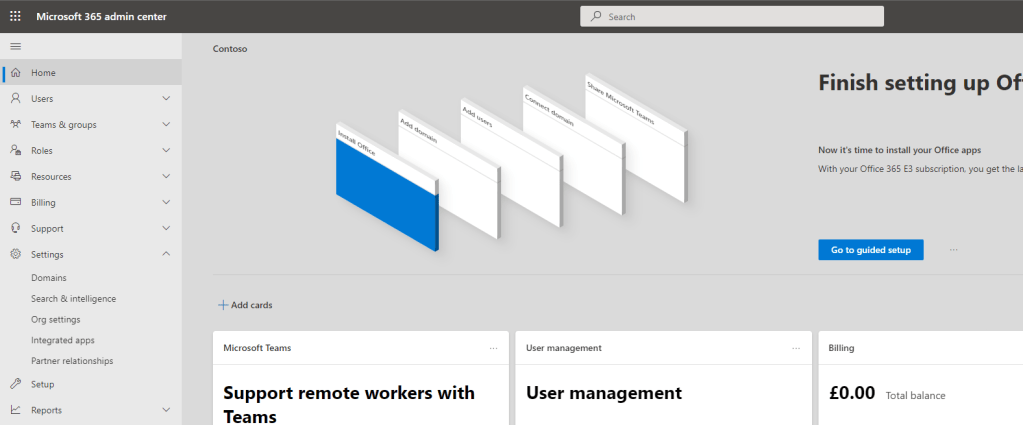The width and height of the screenshot is (1023, 425).
Task: Click the Users person icon
Action: coord(15,99)
